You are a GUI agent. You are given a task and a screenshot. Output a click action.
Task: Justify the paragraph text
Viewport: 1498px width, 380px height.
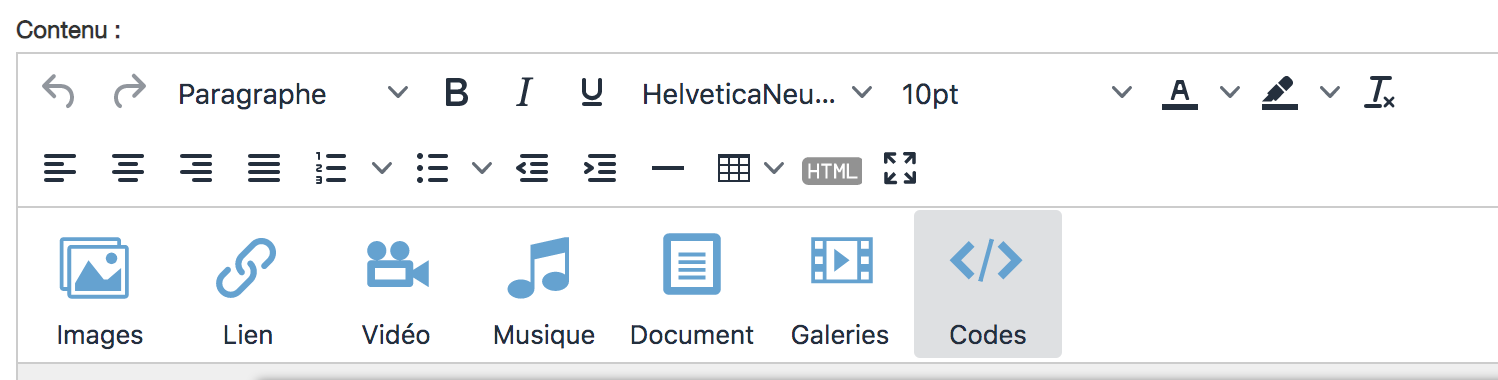coord(263,168)
